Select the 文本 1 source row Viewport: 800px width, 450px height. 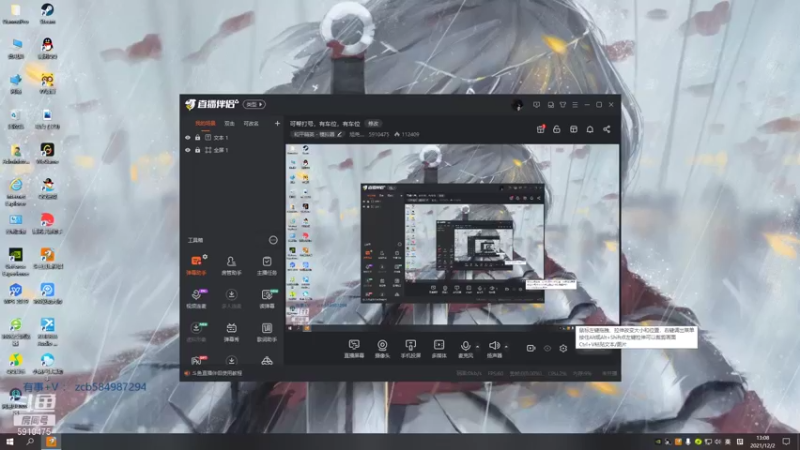[232, 138]
